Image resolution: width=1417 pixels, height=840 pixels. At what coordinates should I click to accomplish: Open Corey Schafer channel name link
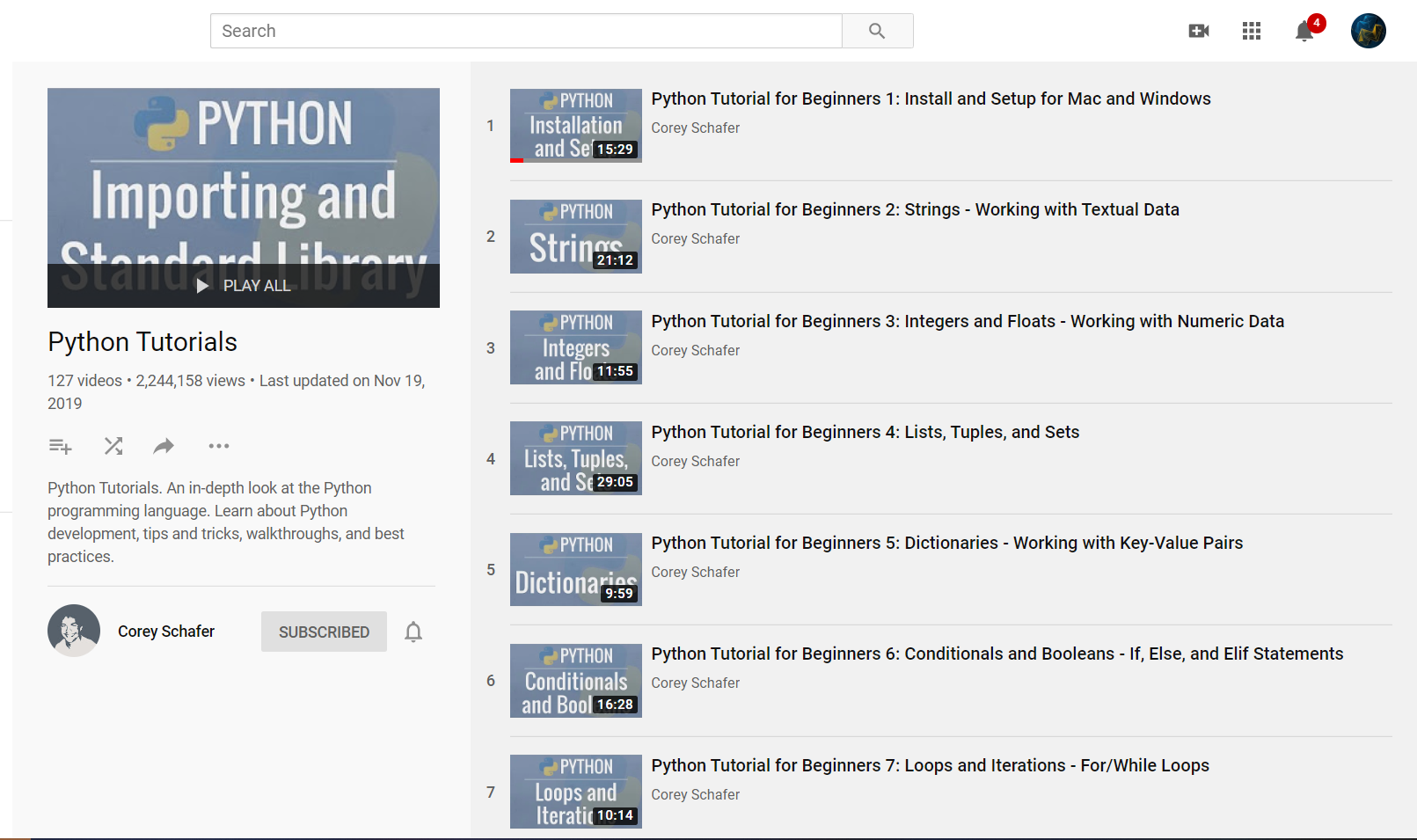[166, 632]
